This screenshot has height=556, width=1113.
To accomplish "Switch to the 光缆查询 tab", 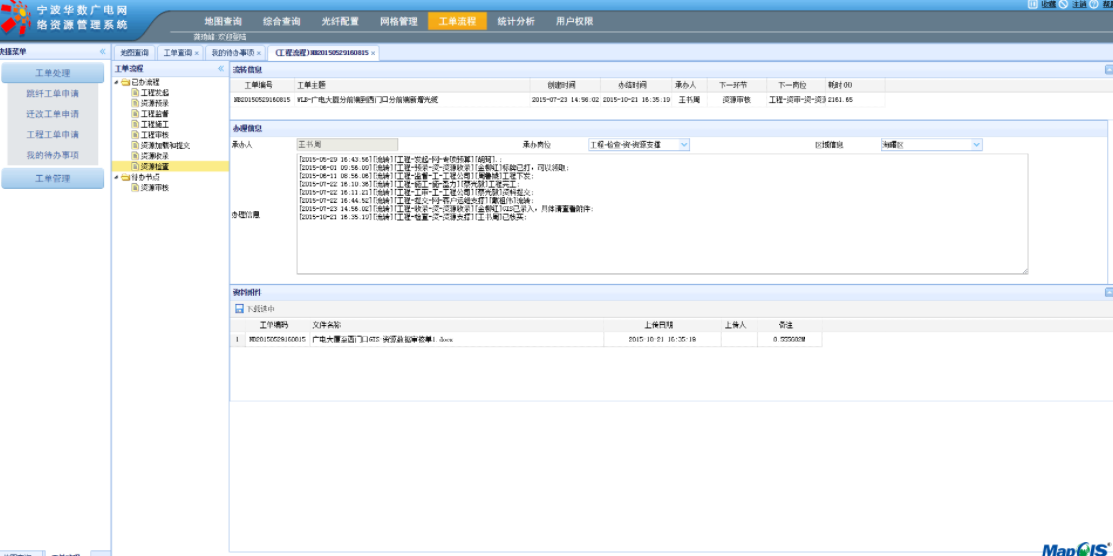I will (133, 53).
